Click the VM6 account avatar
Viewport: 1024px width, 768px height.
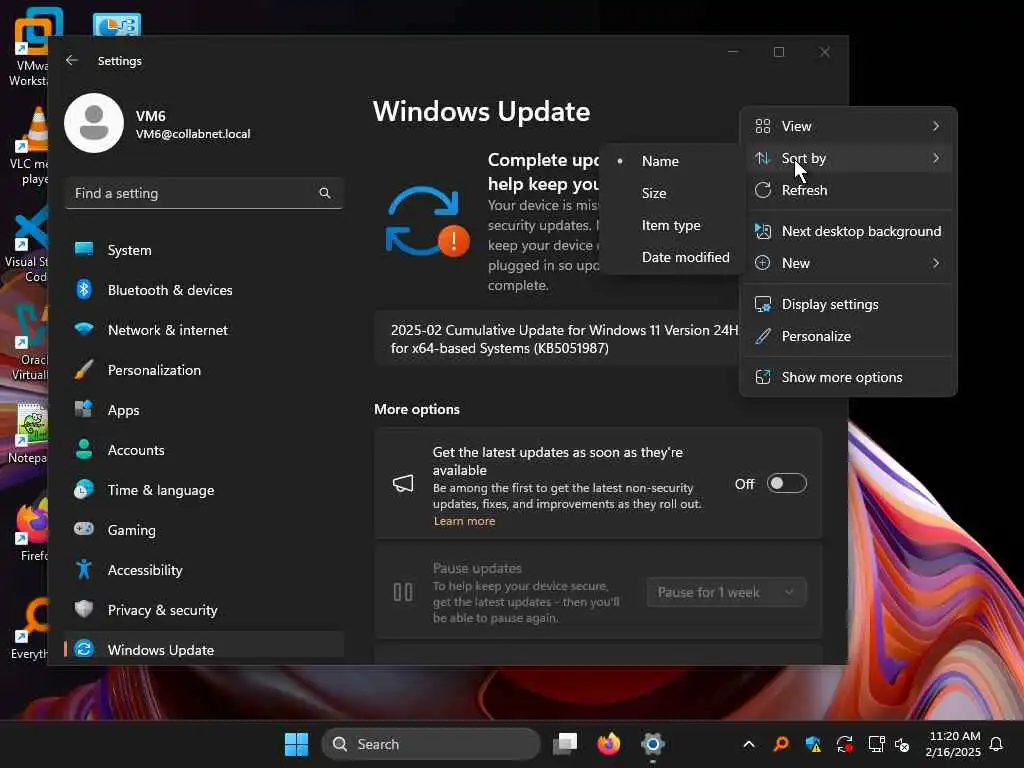pyautogui.click(x=94, y=123)
